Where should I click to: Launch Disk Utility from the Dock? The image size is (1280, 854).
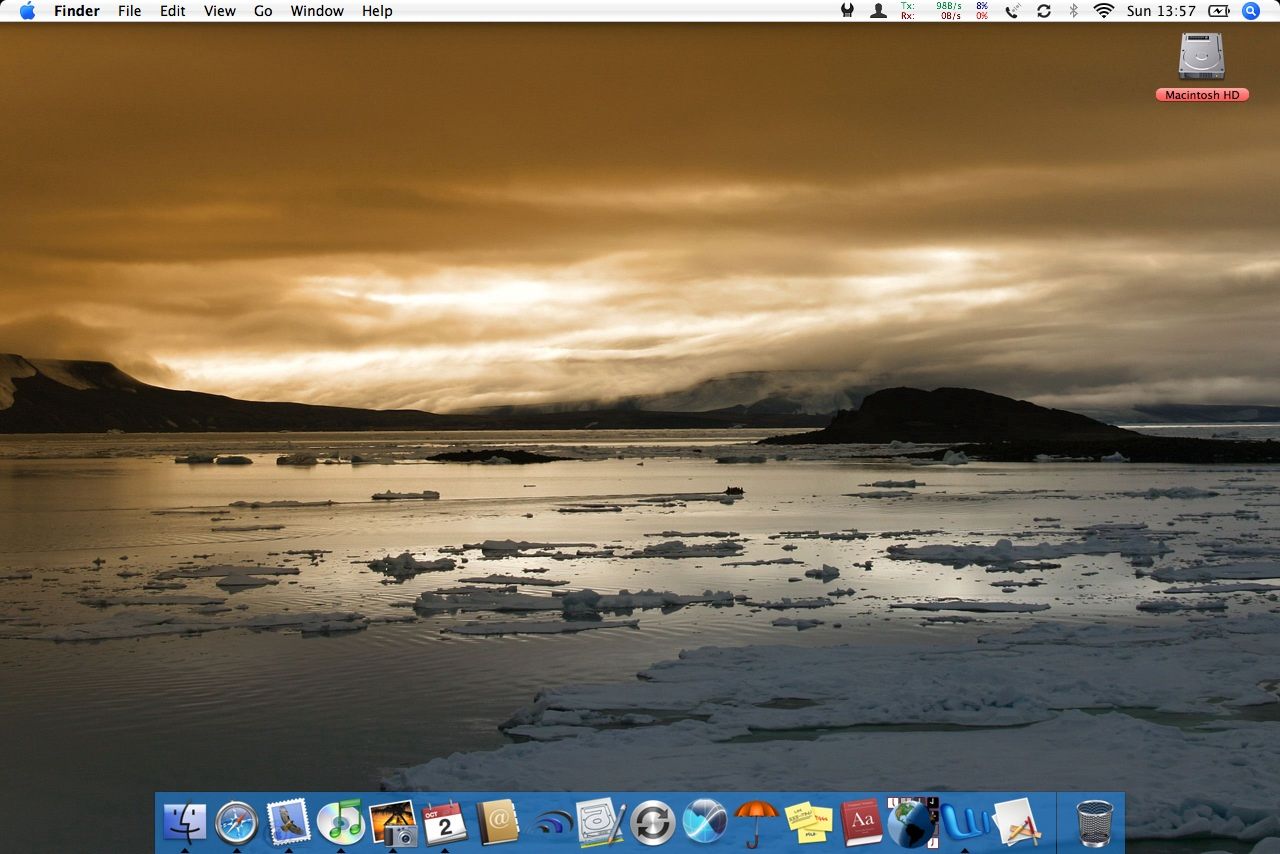pyautogui.click(x=601, y=822)
